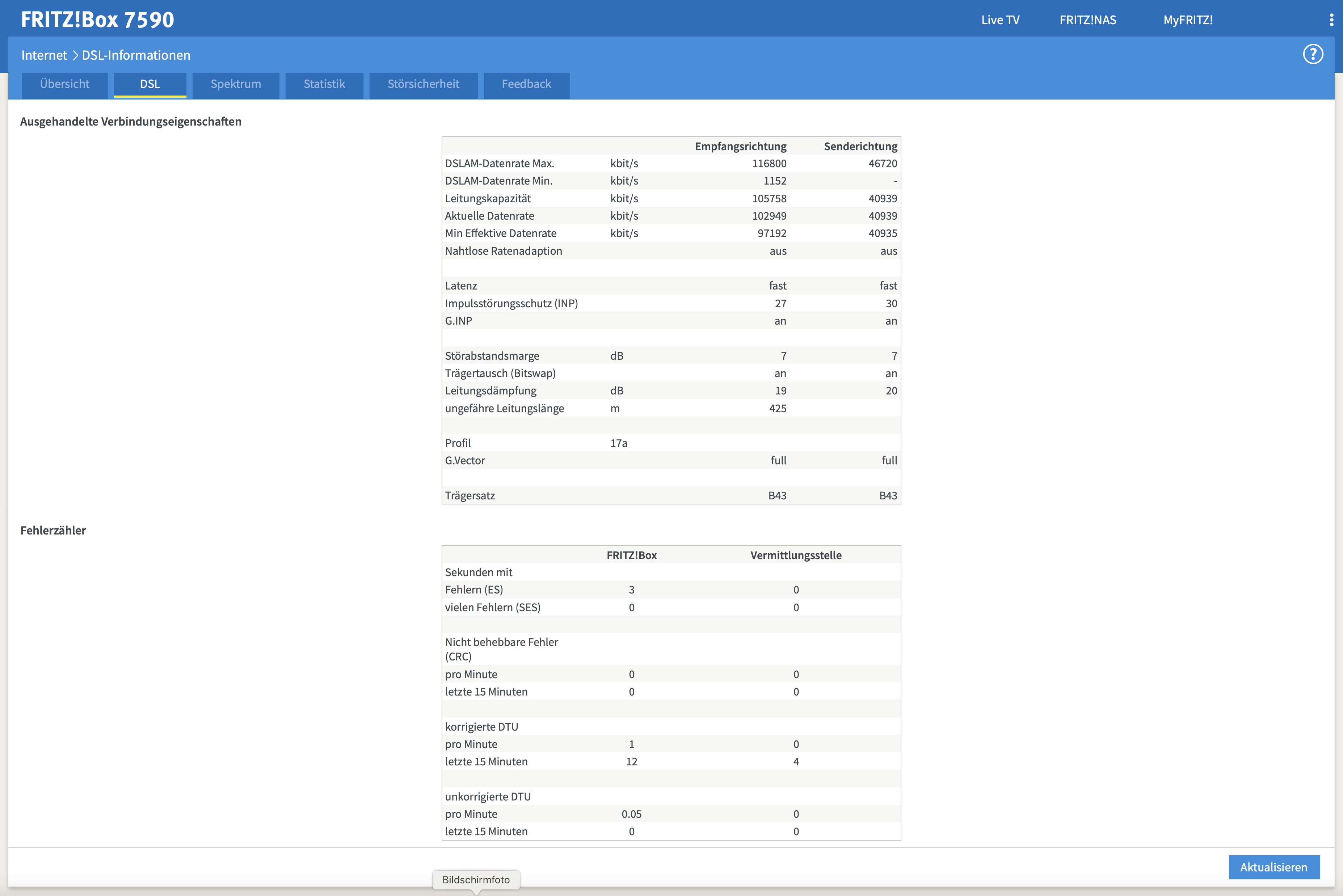
Task: Open the Statistik tab
Action: 324,85
